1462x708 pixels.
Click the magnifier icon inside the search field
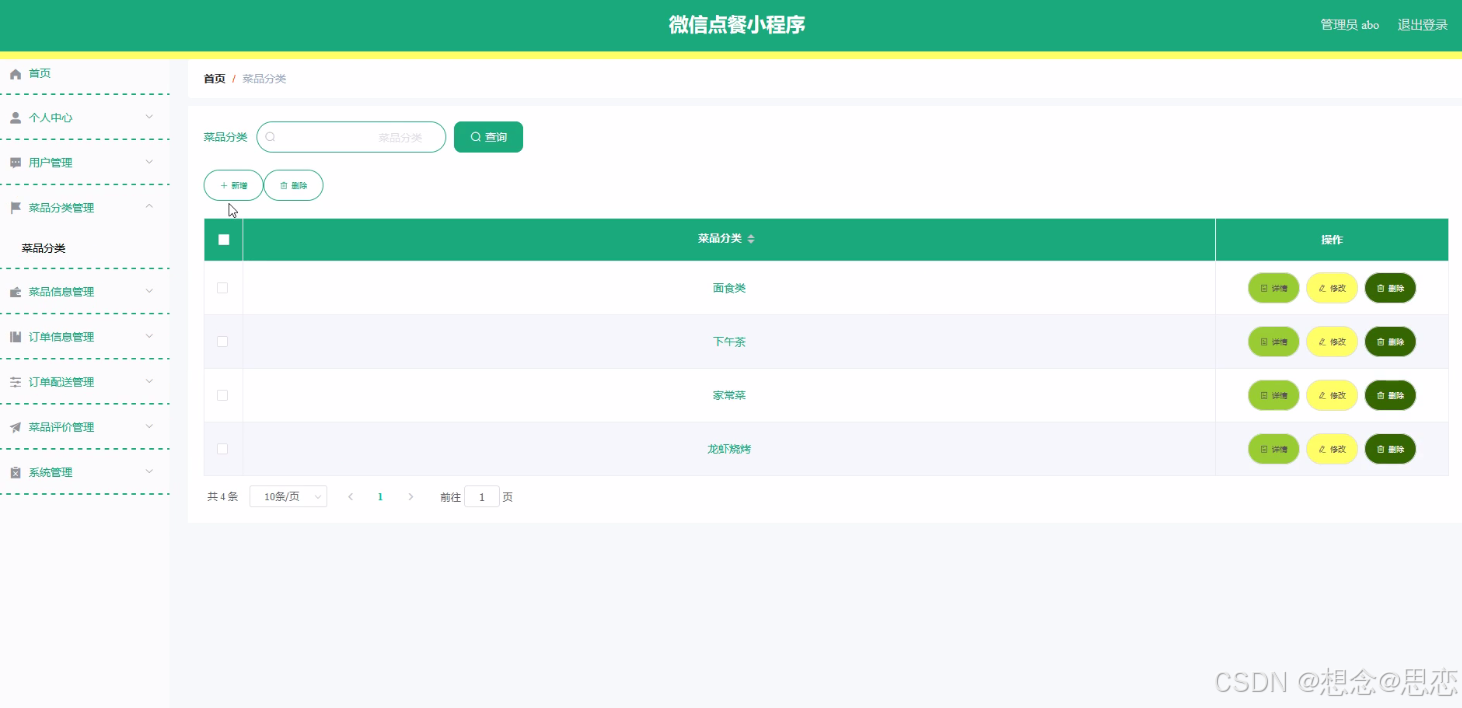(x=270, y=137)
